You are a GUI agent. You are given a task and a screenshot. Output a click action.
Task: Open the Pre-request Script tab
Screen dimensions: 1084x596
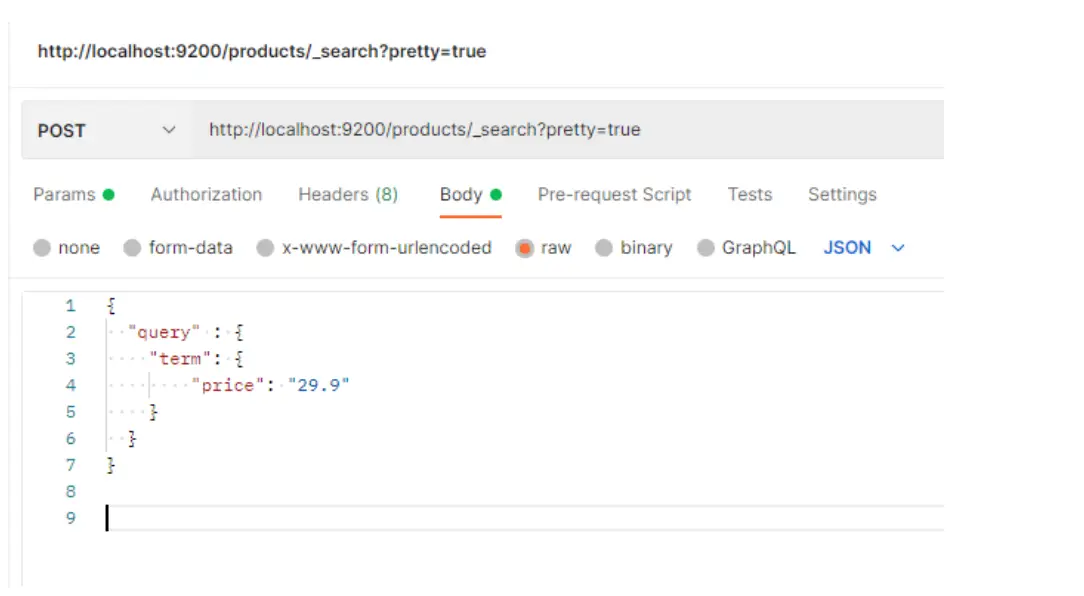[x=614, y=195]
